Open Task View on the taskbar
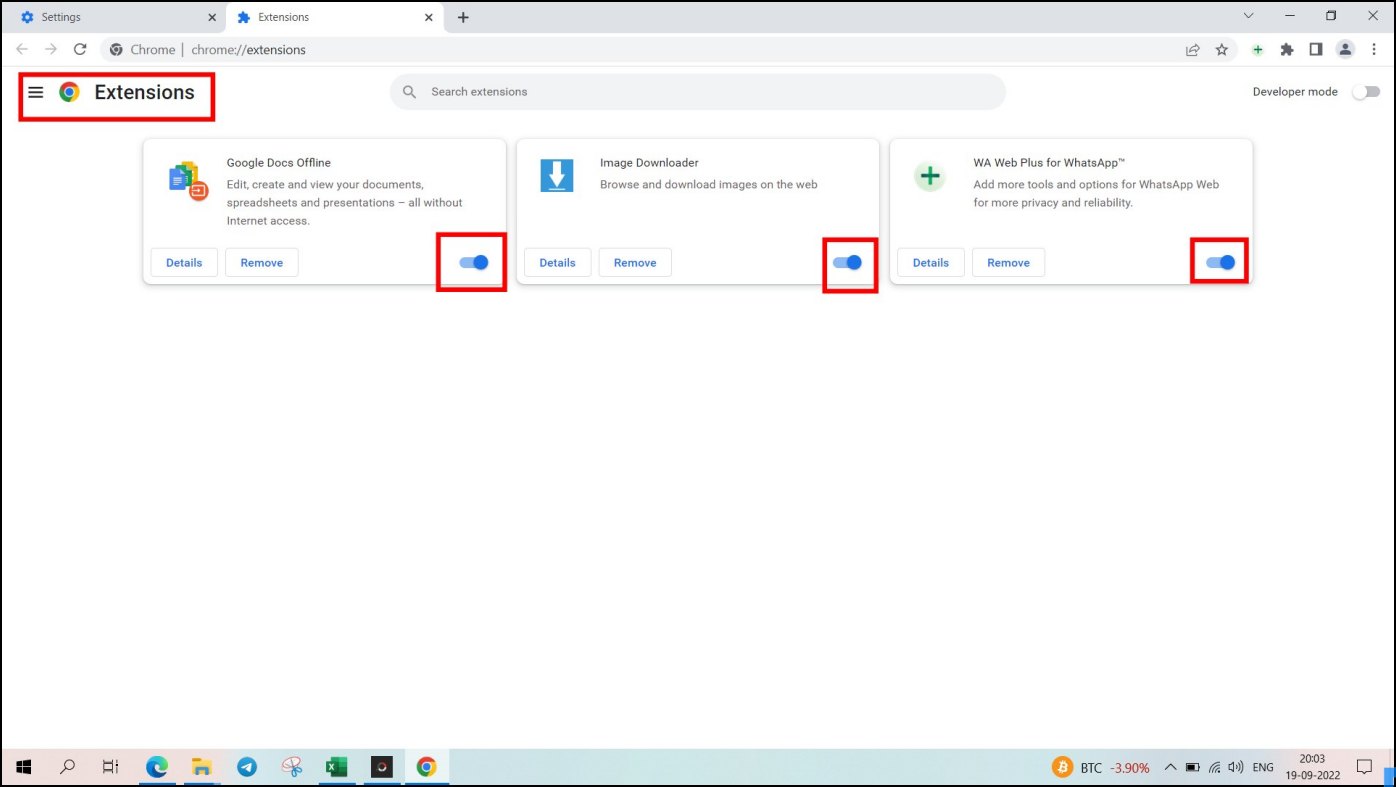The width and height of the screenshot is (1396, 787). coord(111,767)
